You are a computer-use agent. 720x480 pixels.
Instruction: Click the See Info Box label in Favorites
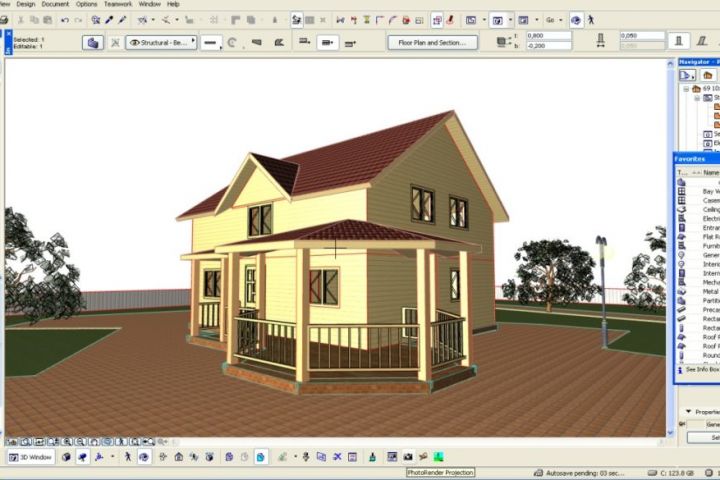(x=703, y=370)
